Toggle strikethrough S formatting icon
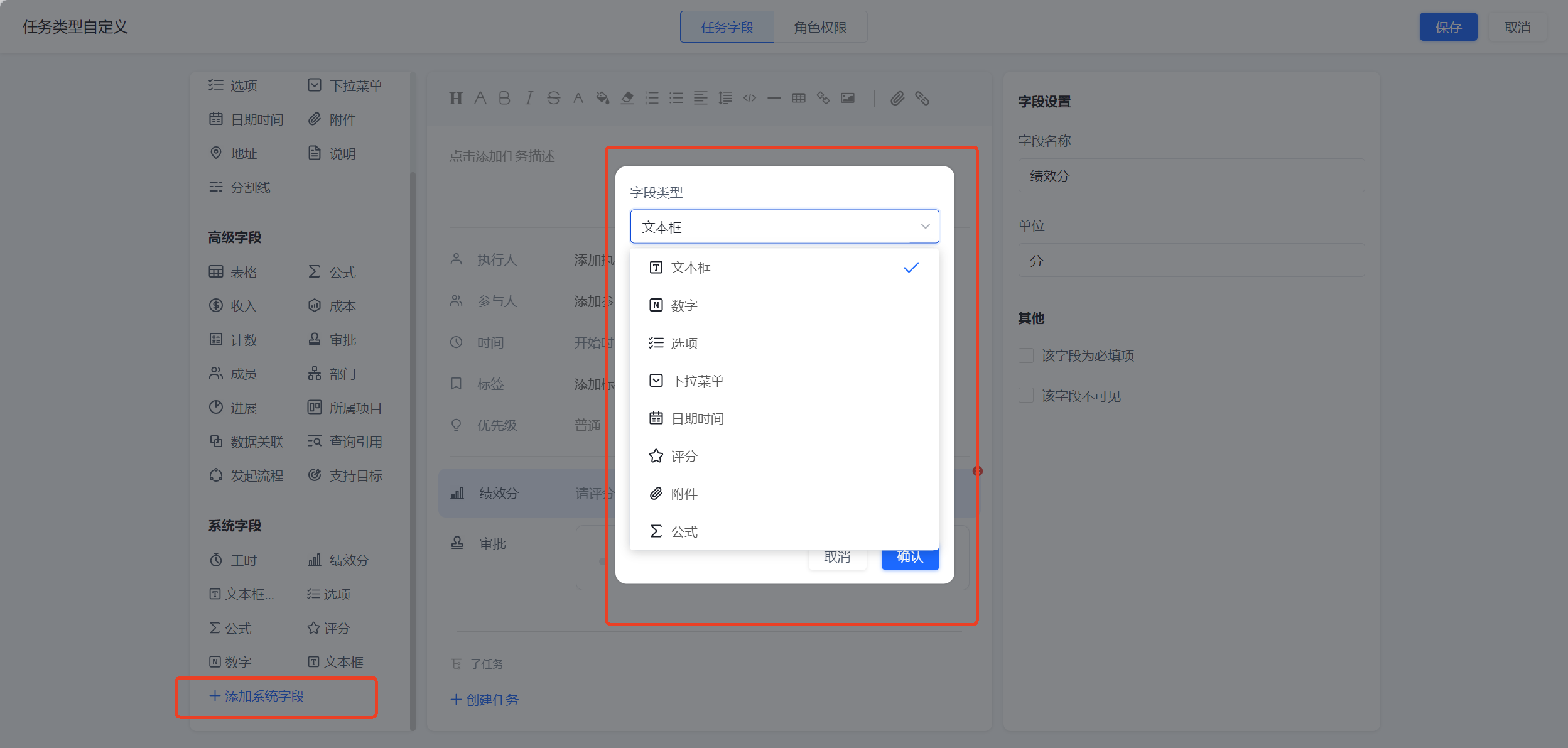This screenshot has width=1568, height=748. pyautogui.click(x=553, y=98)
